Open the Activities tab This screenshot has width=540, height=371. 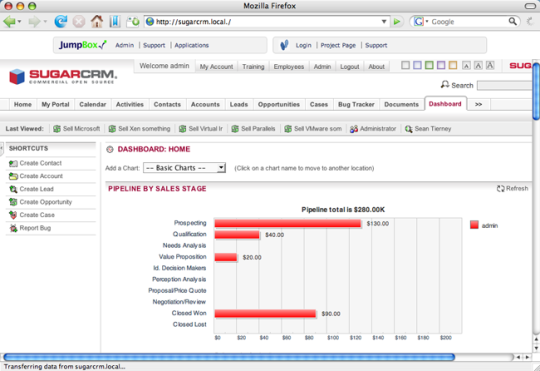(x=129, y=104)
